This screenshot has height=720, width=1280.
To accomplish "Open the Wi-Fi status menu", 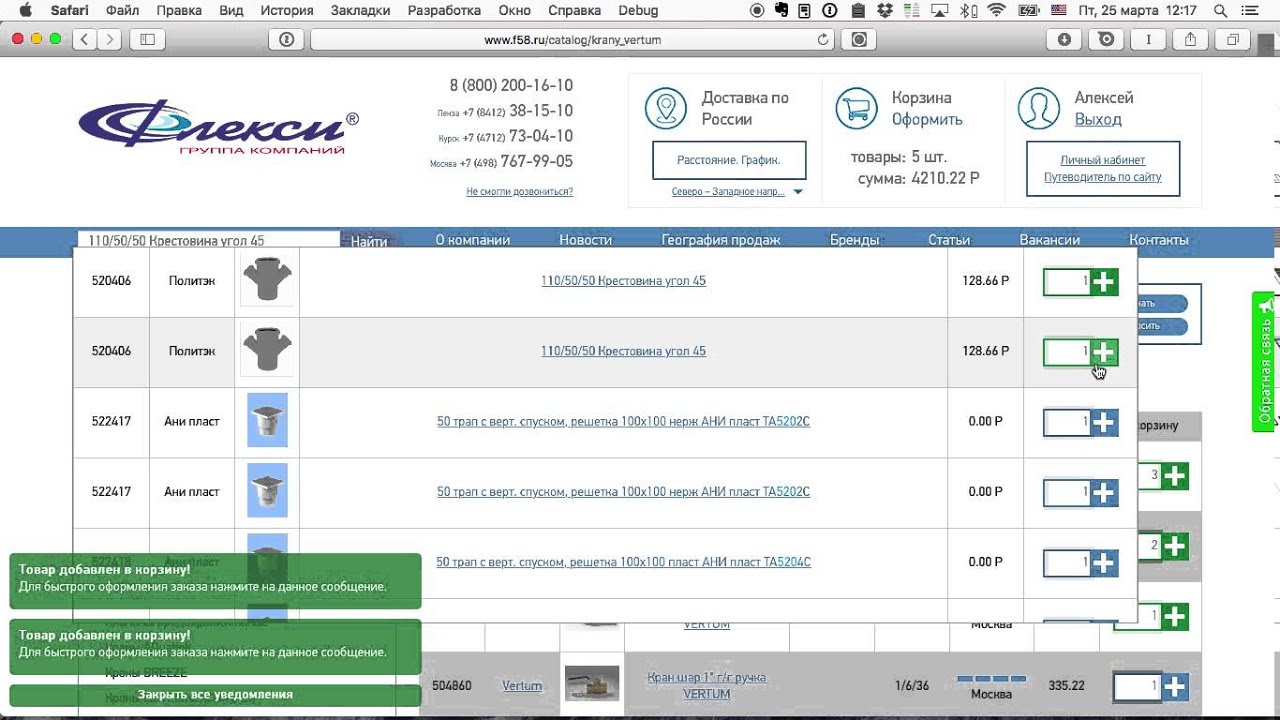I will click(995, 10).
